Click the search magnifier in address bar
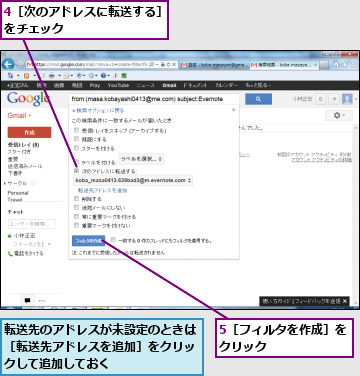Image resolution: width=360 pixels, height=376 pixels. (152, 65)
